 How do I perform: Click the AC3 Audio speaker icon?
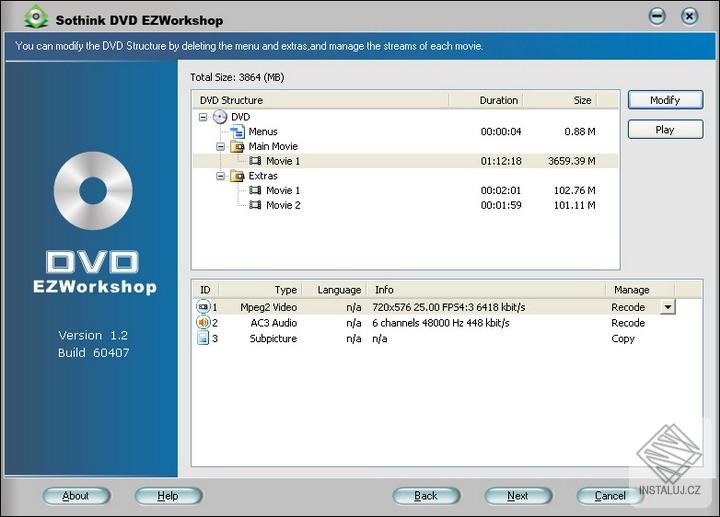203,322
